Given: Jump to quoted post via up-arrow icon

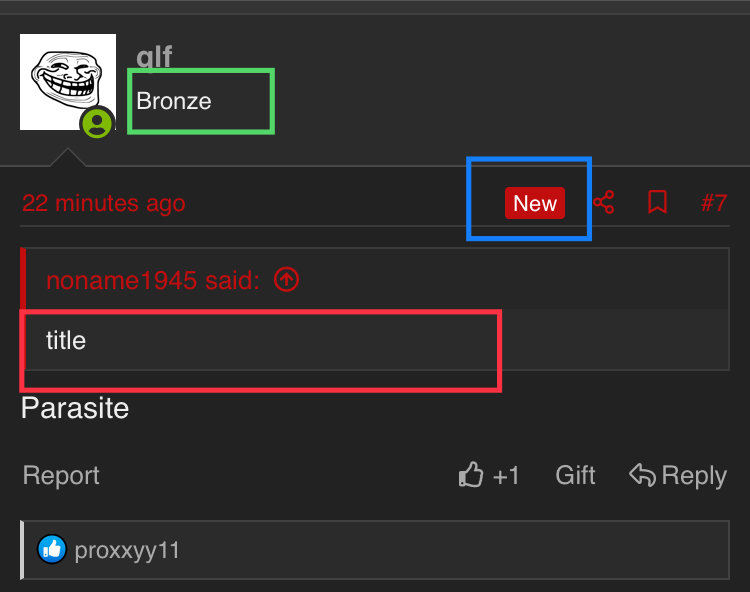Looking at the screenshot, I should tap(287, 279).
